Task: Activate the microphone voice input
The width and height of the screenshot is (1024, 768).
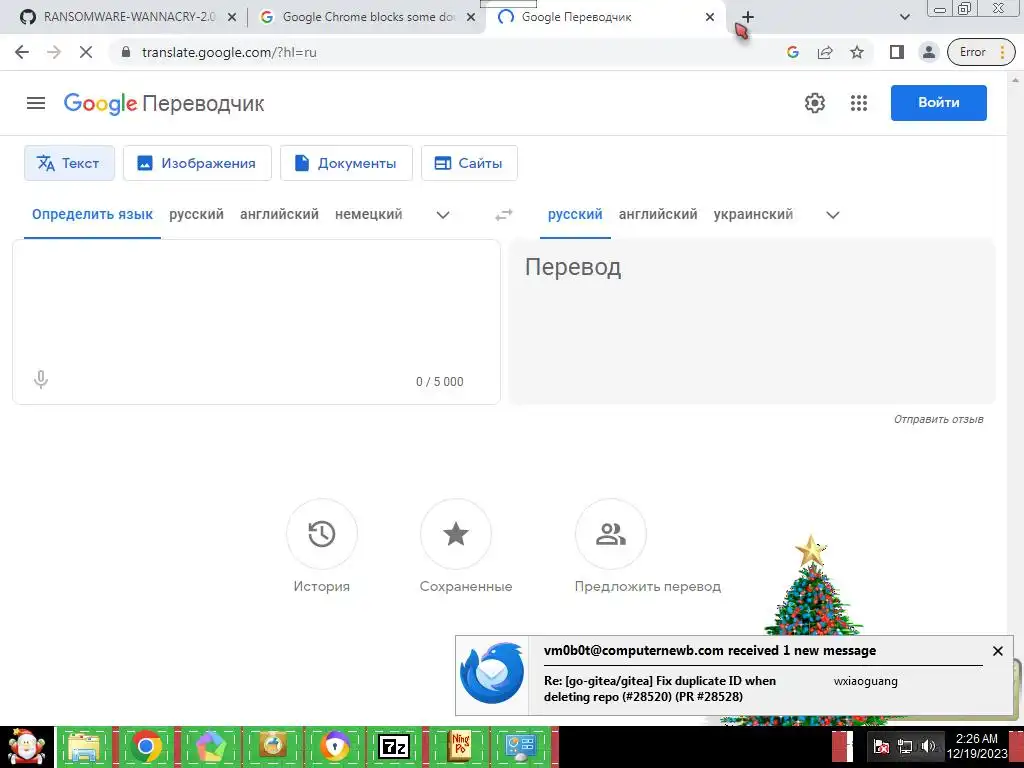Action: point(40,379)
